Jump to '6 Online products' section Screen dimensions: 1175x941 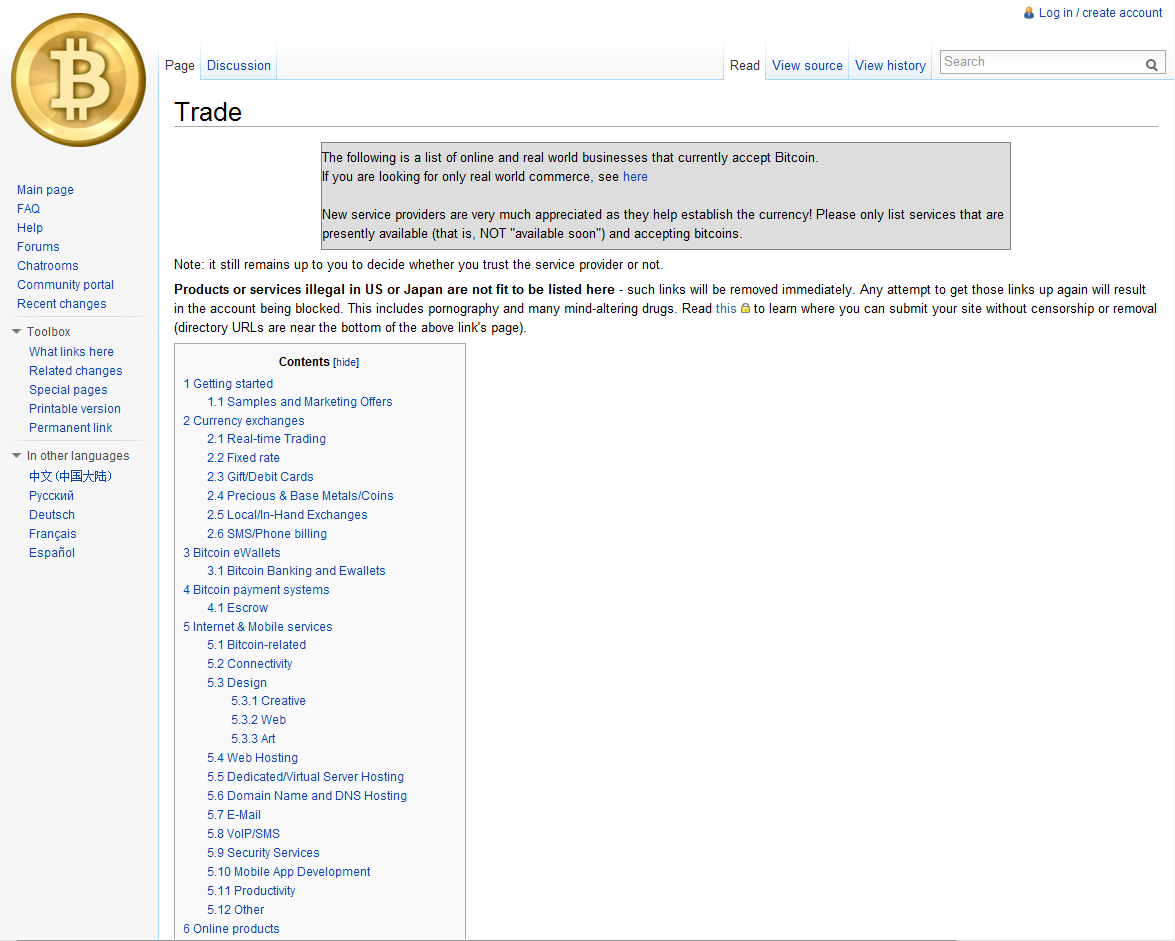[x=232, y=929]
